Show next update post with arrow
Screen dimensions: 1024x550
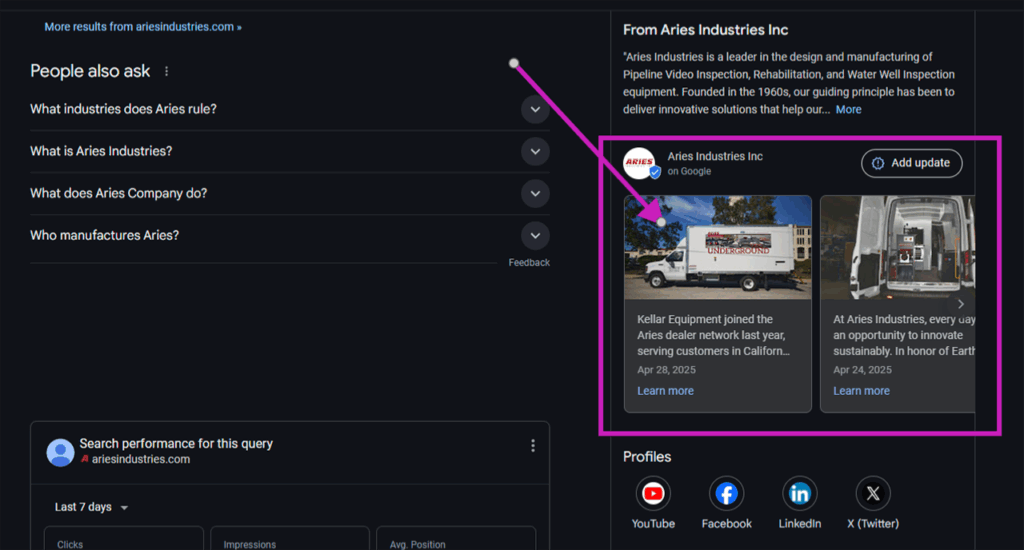pyautogui.click(x=961, y=304)
